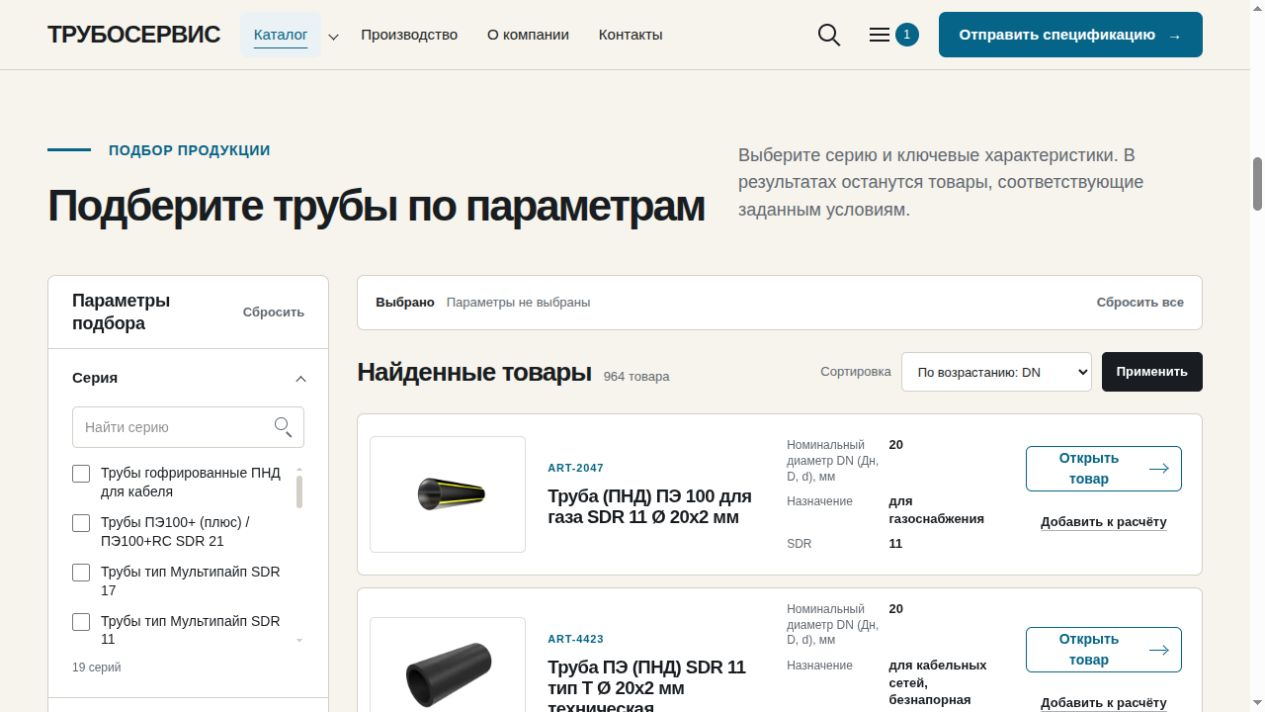
Task: Click 'Параметры не выбраны' text
Action: click(x=518, y=302)
